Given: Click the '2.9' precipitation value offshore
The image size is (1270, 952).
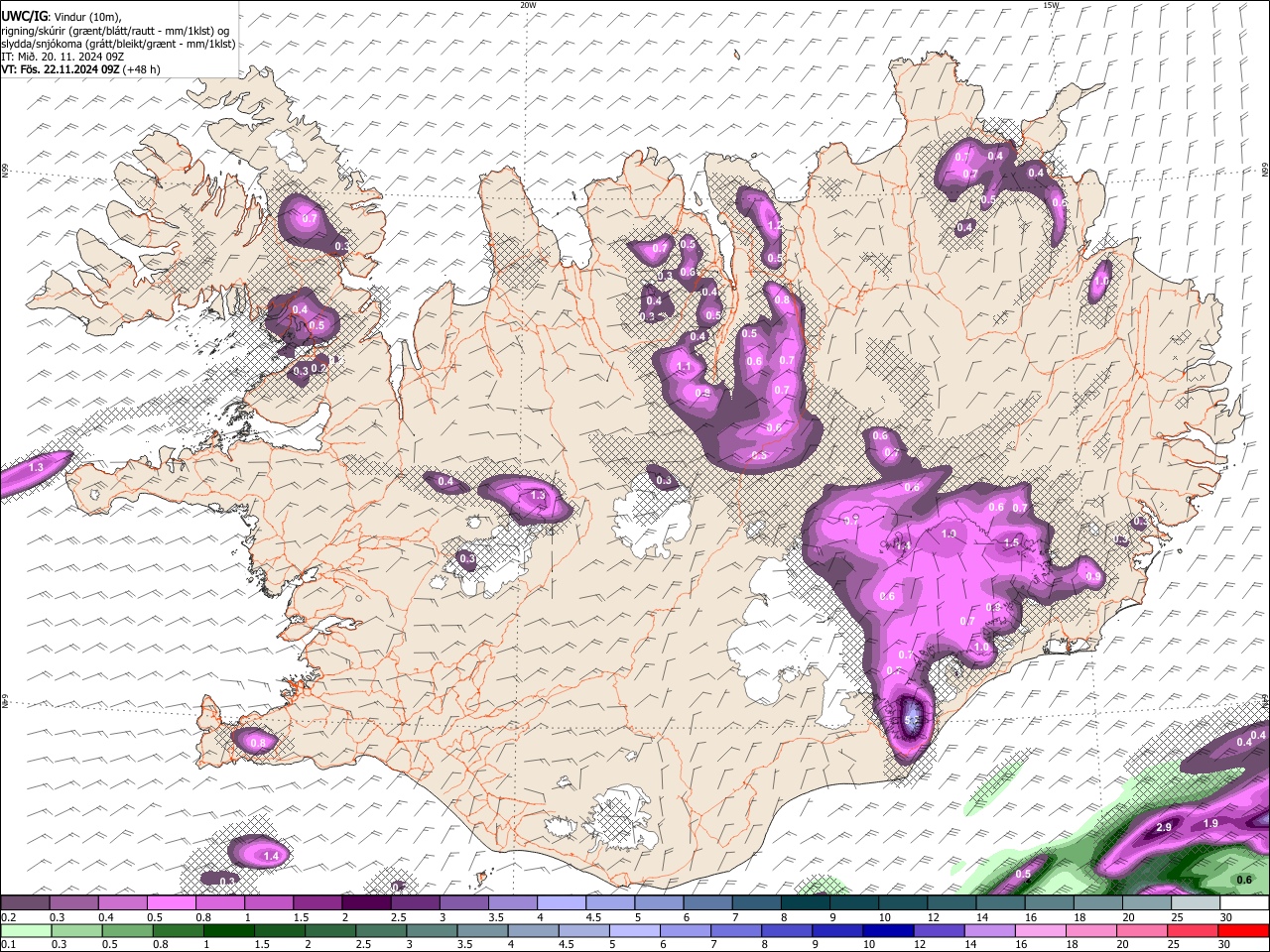Looking at the screenshot, I should pos(1165,827).
